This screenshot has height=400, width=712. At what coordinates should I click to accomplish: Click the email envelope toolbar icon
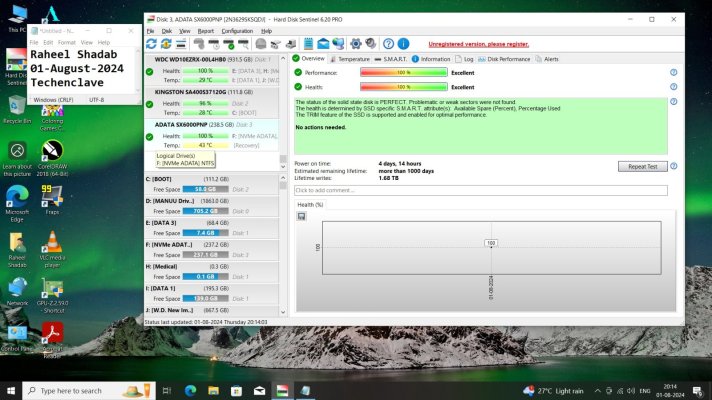[323, 44]
